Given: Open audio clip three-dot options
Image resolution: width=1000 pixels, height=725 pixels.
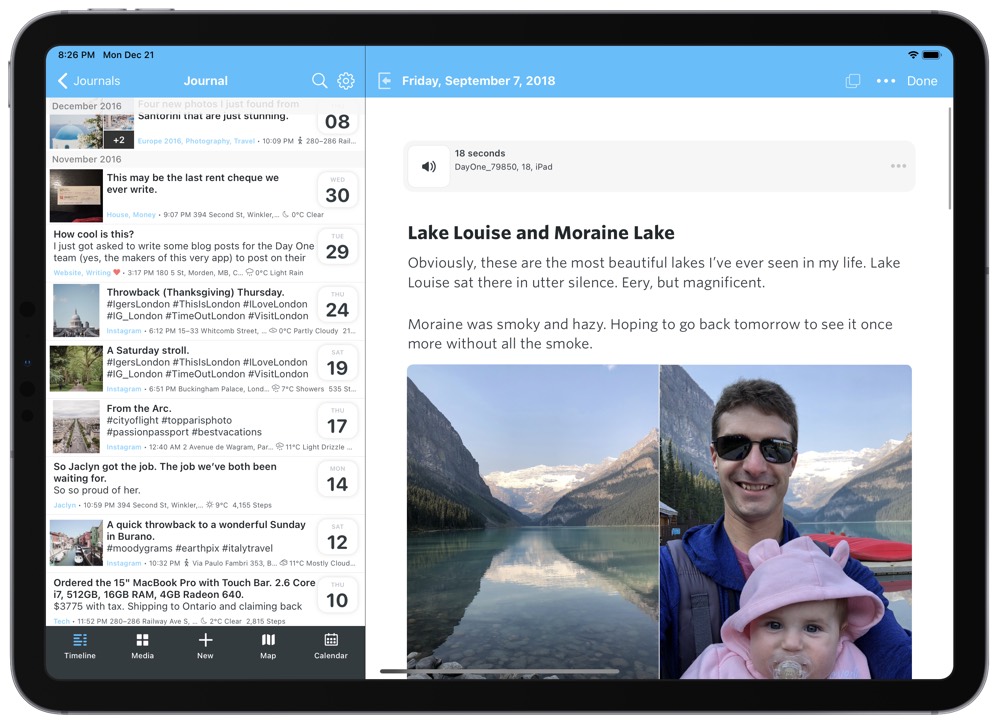Looking at the screenshot, I should click(898, 166).
